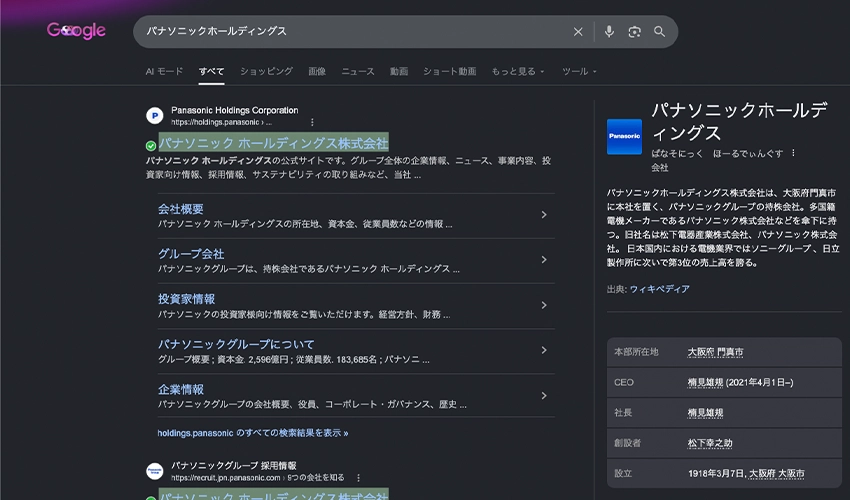Image resolution: width=850 pixels, height=500 pixels.
Task: Start voice search with the microphone icon
Action: (x=609, y=32)
